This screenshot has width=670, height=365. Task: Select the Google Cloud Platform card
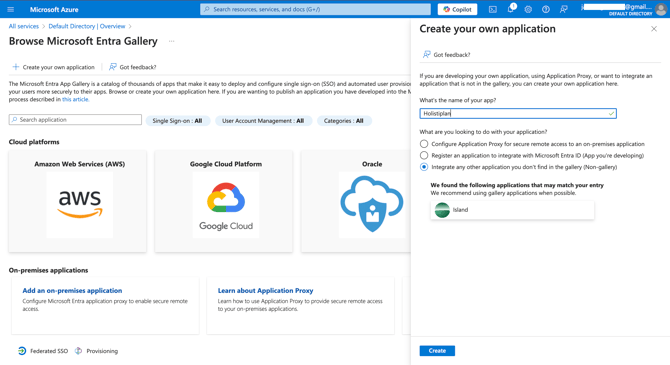click(x=224, y=201)
